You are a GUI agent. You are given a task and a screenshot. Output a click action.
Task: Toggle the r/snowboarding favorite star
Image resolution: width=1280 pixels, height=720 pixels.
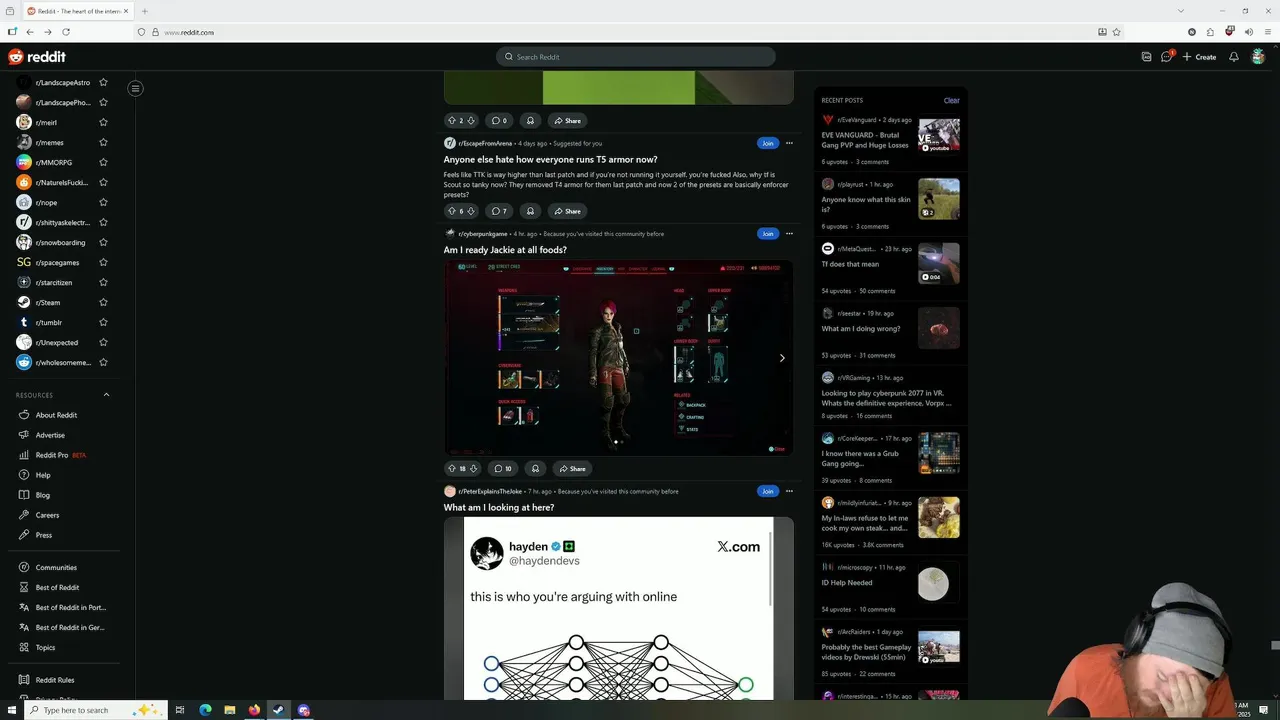(x=103, y=242)
